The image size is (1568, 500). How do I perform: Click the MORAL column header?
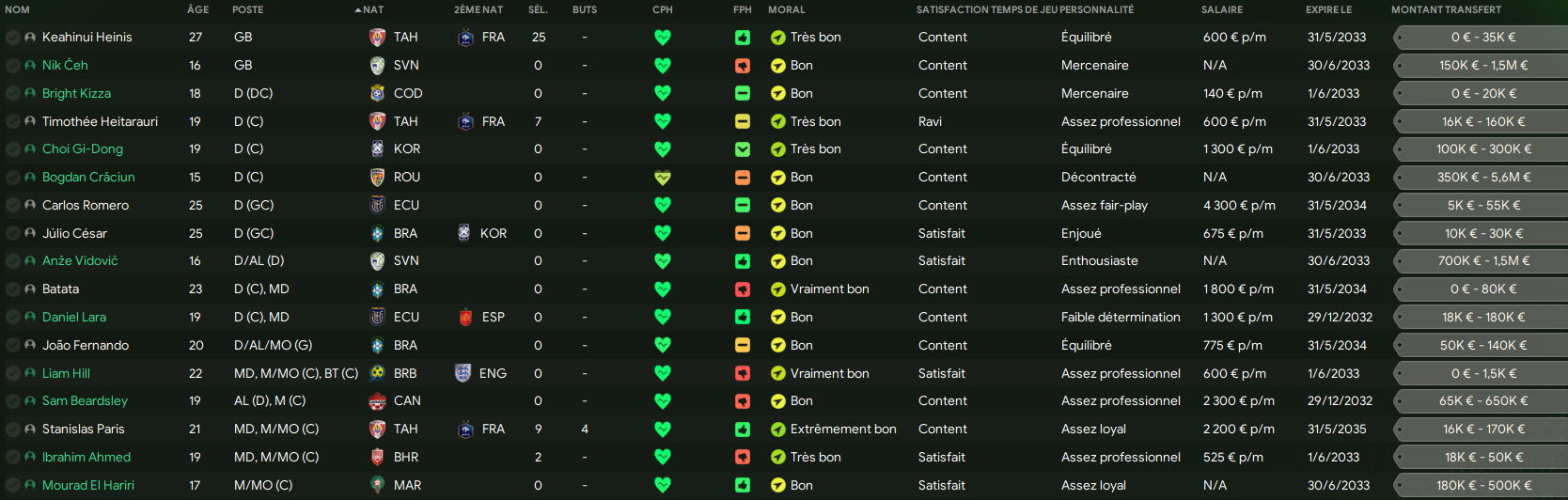(787, 9)
